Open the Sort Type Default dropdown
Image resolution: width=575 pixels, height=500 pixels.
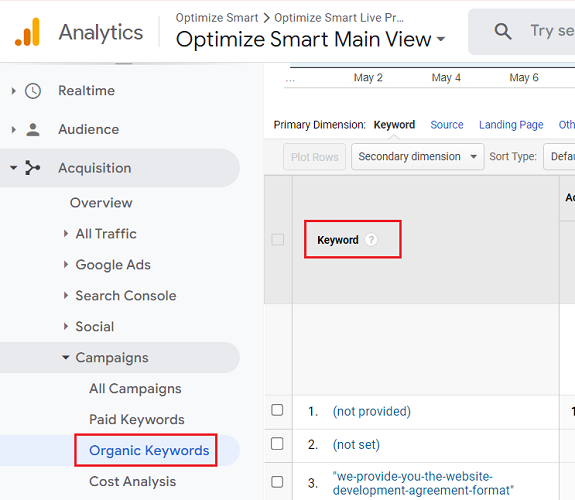(x=559, y=157)
